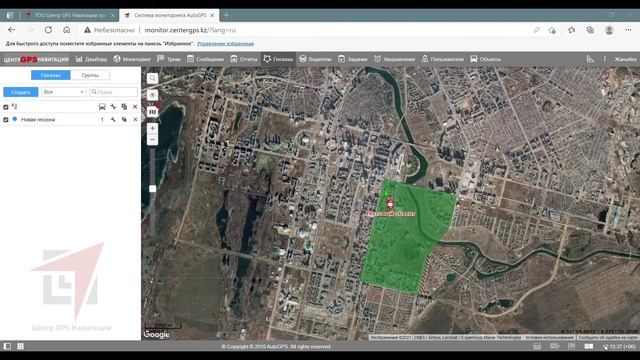Viewport: 640px width, 360px height.
Task: Click the red delete icon in list header
Action: coord(135,107)
